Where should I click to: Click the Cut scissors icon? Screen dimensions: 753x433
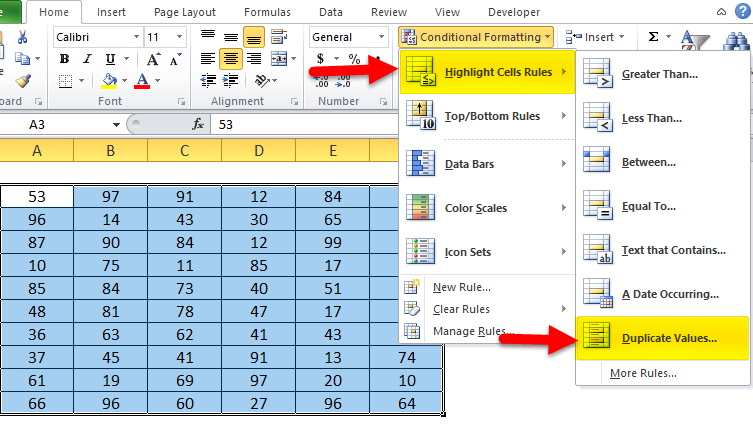22,37
